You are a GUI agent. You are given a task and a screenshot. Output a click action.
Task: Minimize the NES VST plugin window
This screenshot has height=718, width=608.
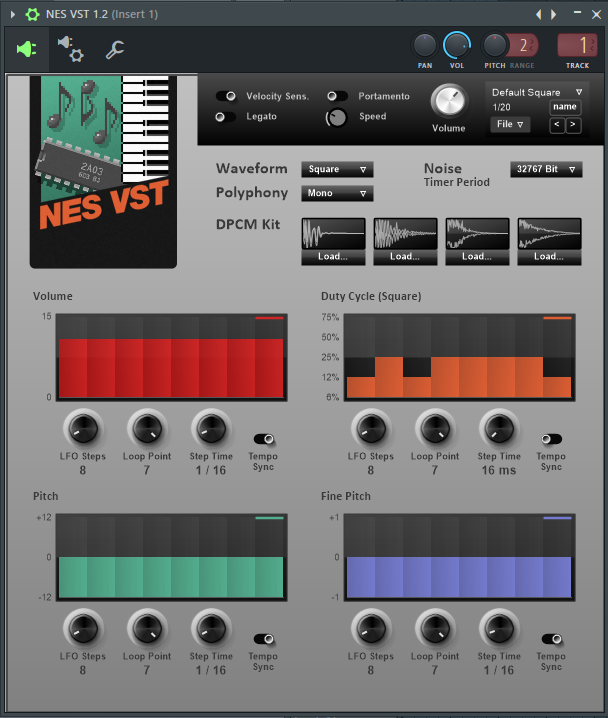coord(577,14)
